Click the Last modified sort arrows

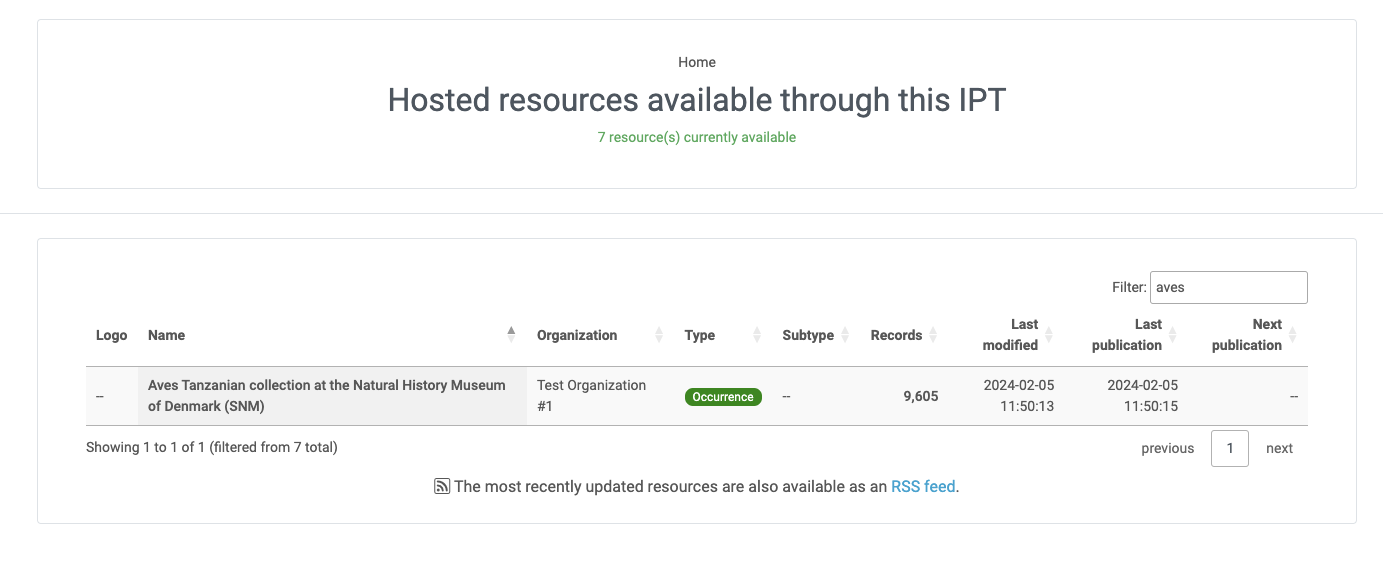pos(1049,335)
